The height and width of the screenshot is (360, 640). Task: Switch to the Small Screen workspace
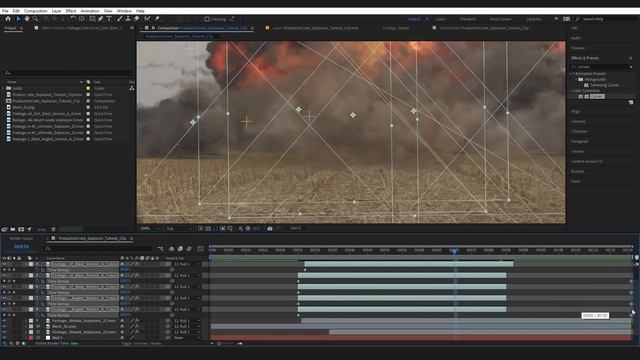point(500,19)
